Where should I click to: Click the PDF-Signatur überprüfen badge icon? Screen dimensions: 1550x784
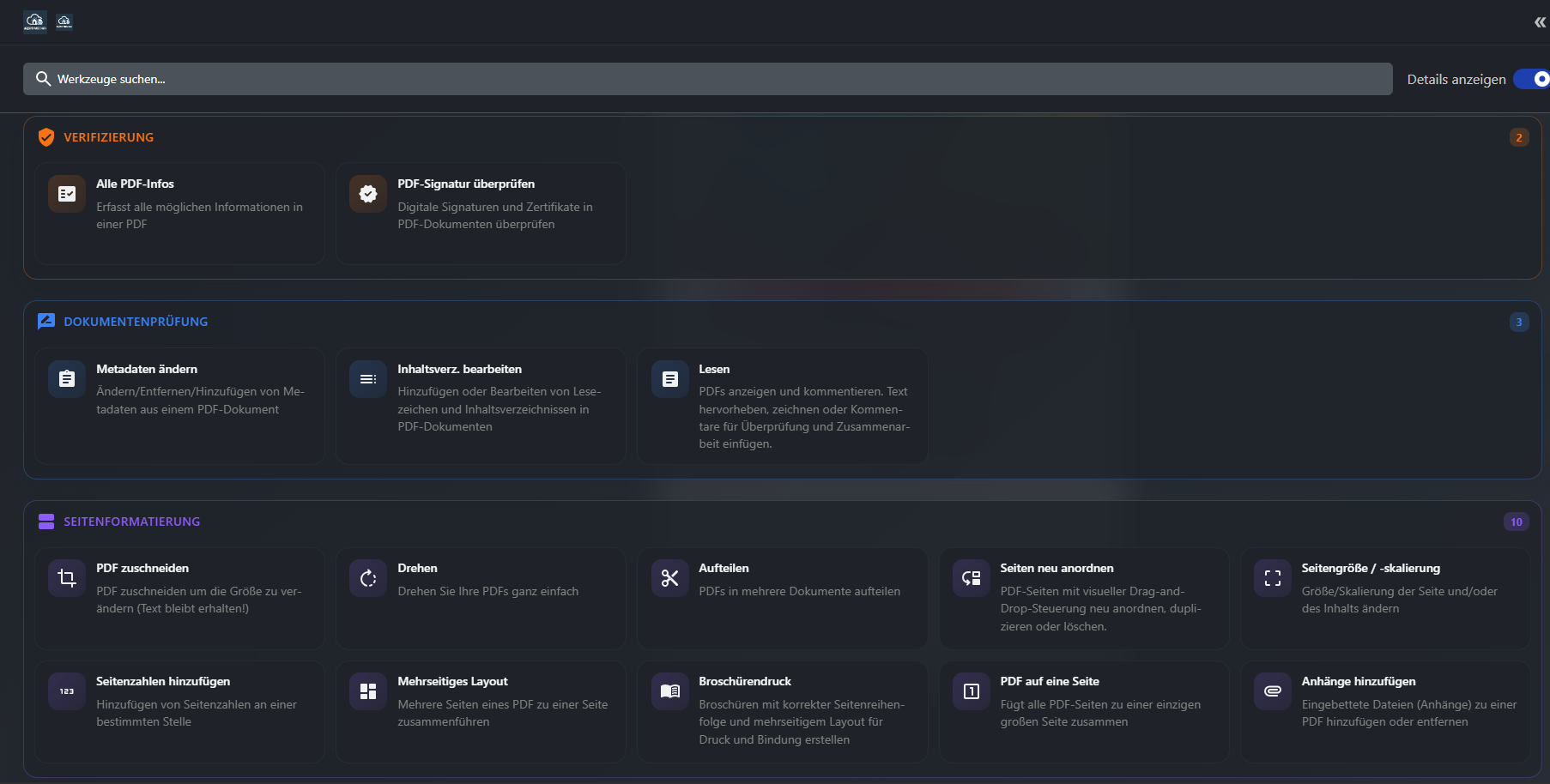368,194
